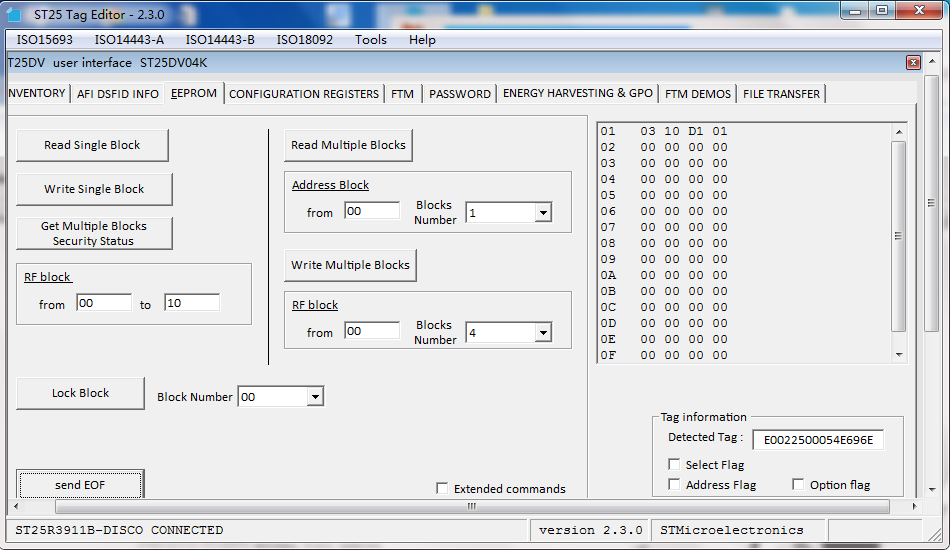
Task: Click the horizontal scrollbar thumb at bottom
Action: coord(472,506)
